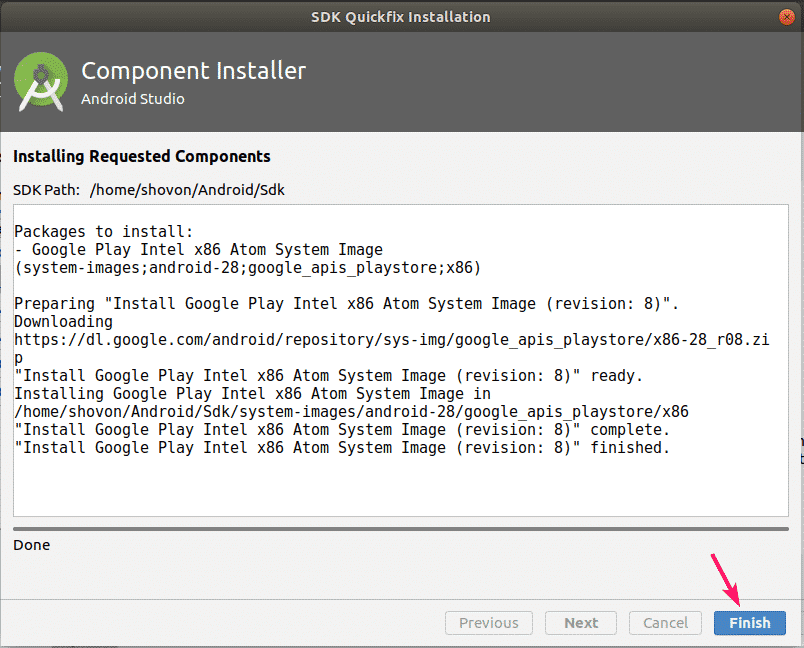Click the Done status label
Screen dimensions: 804x648
pyautogui.click(x=32, y=545)
